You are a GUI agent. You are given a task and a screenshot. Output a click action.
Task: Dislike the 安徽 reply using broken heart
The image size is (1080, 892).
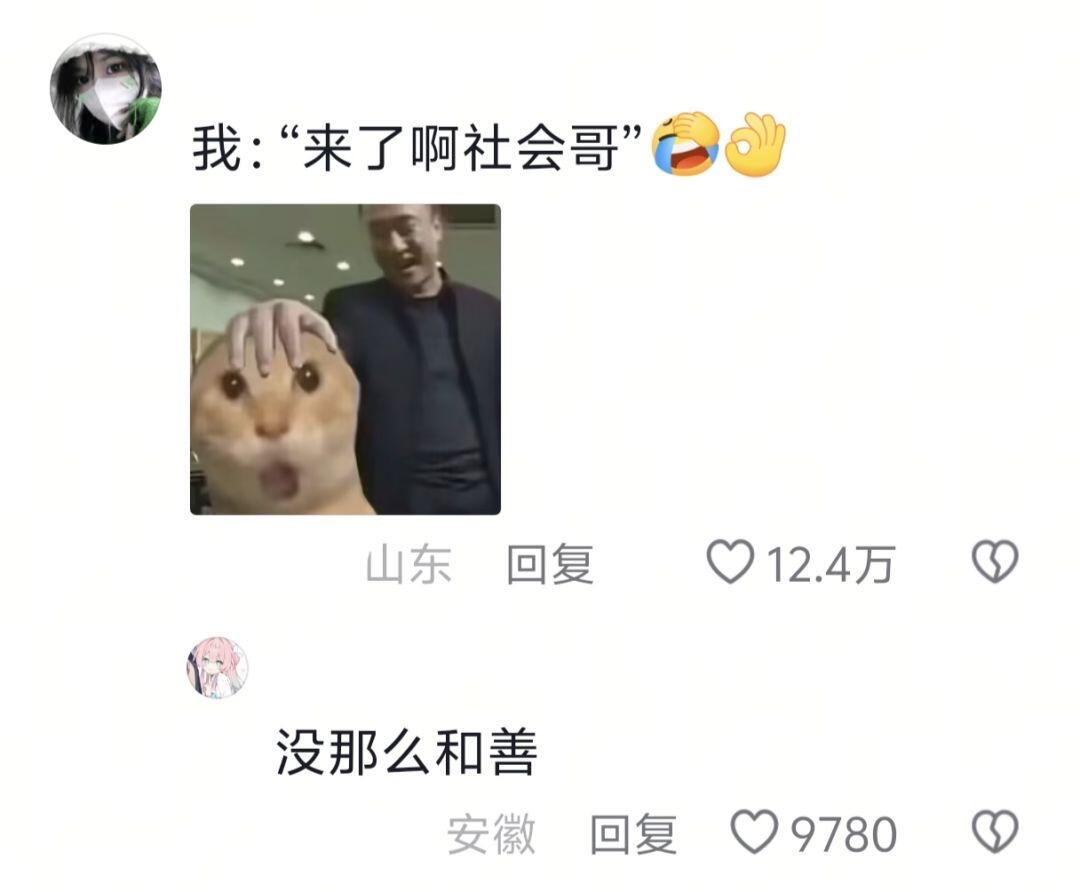click(x=995, y=831)
